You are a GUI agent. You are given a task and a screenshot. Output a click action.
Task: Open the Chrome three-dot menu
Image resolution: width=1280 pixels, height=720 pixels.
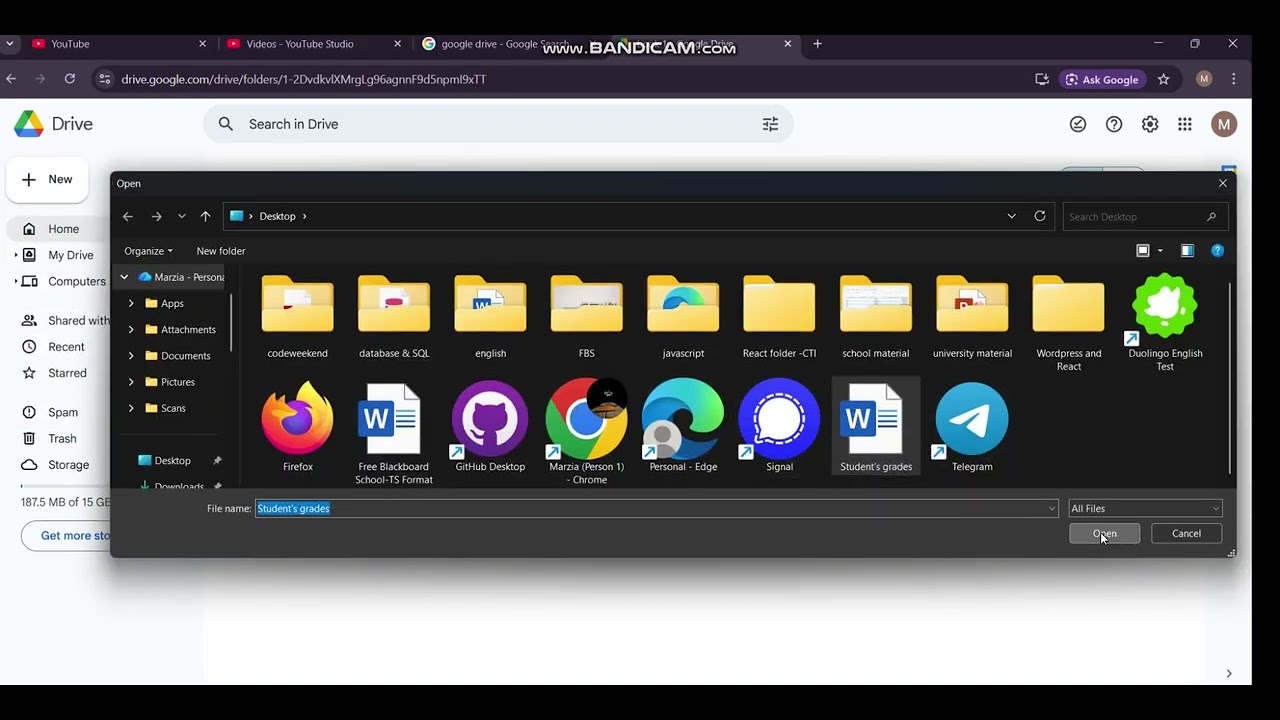pos(1234,79)
